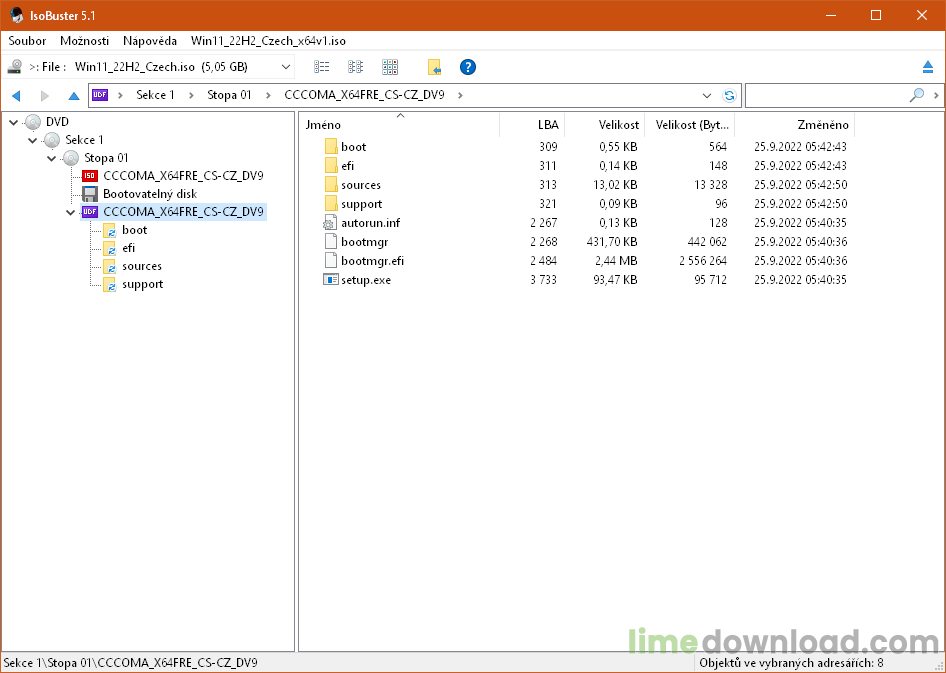Refresh the address bar path
Screen dimensions: 946x673
coord(729,96)
